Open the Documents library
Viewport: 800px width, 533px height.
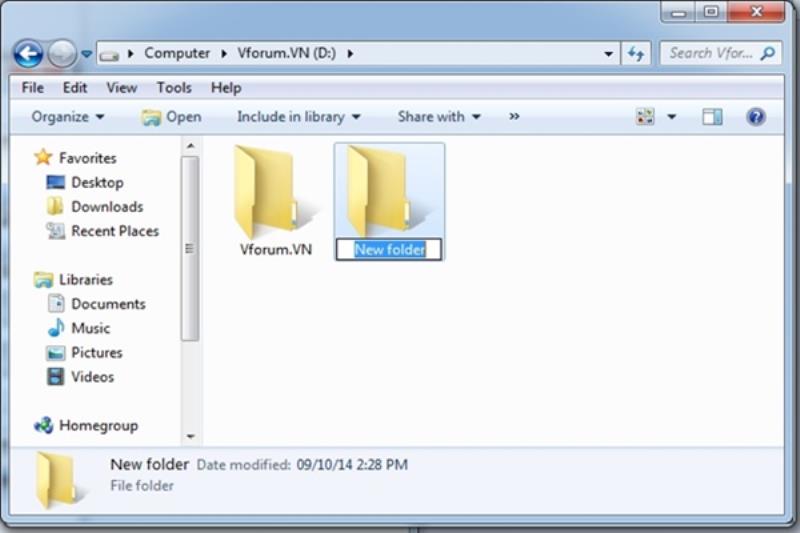[108, 304]
